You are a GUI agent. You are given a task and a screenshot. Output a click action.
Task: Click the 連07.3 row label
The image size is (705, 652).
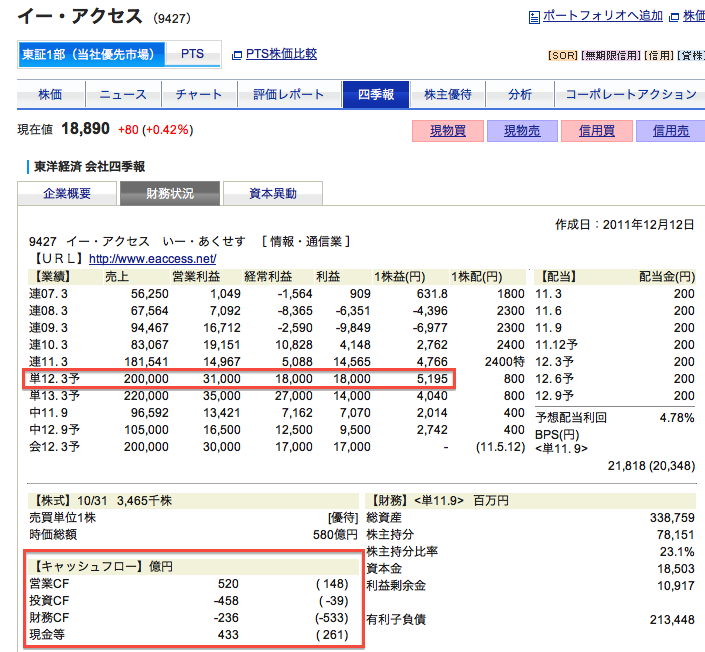48,294
